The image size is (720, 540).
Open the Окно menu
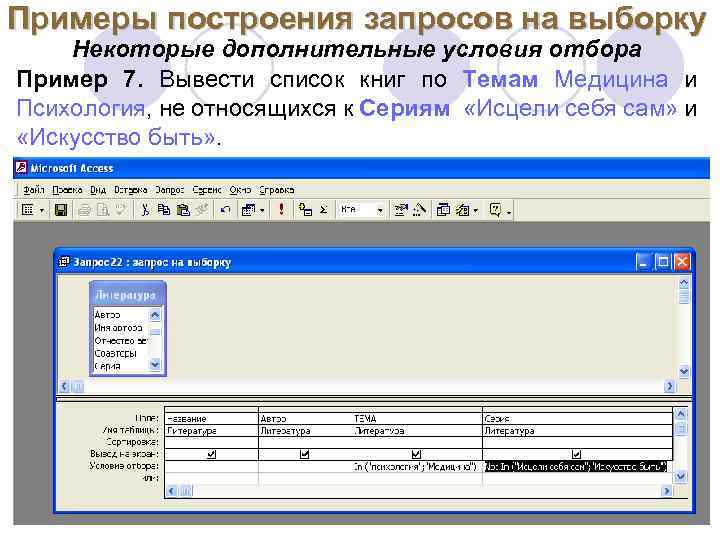click(240, 190)
